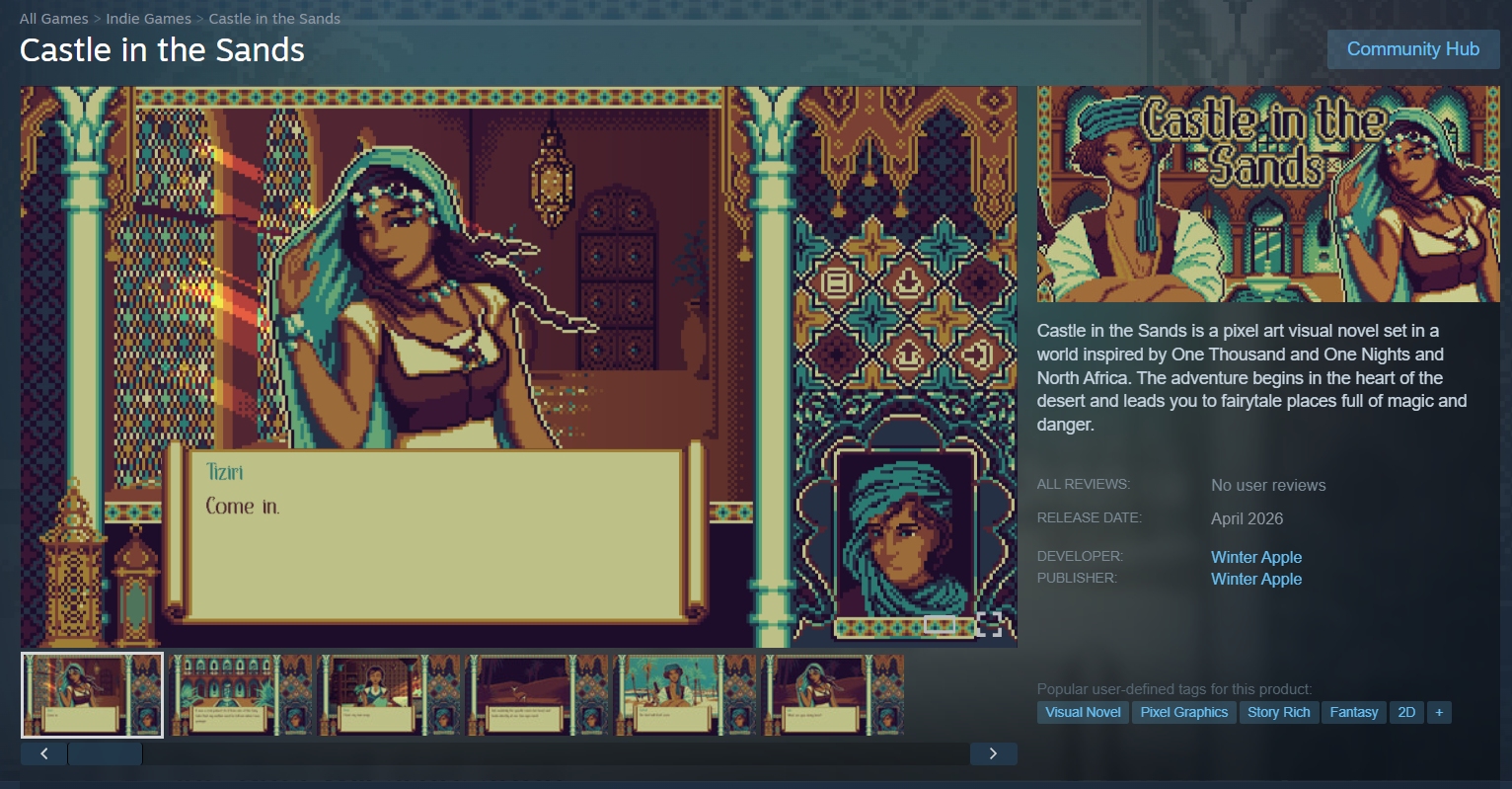Select the Pixel Graphics tag

pos(1183,712)
